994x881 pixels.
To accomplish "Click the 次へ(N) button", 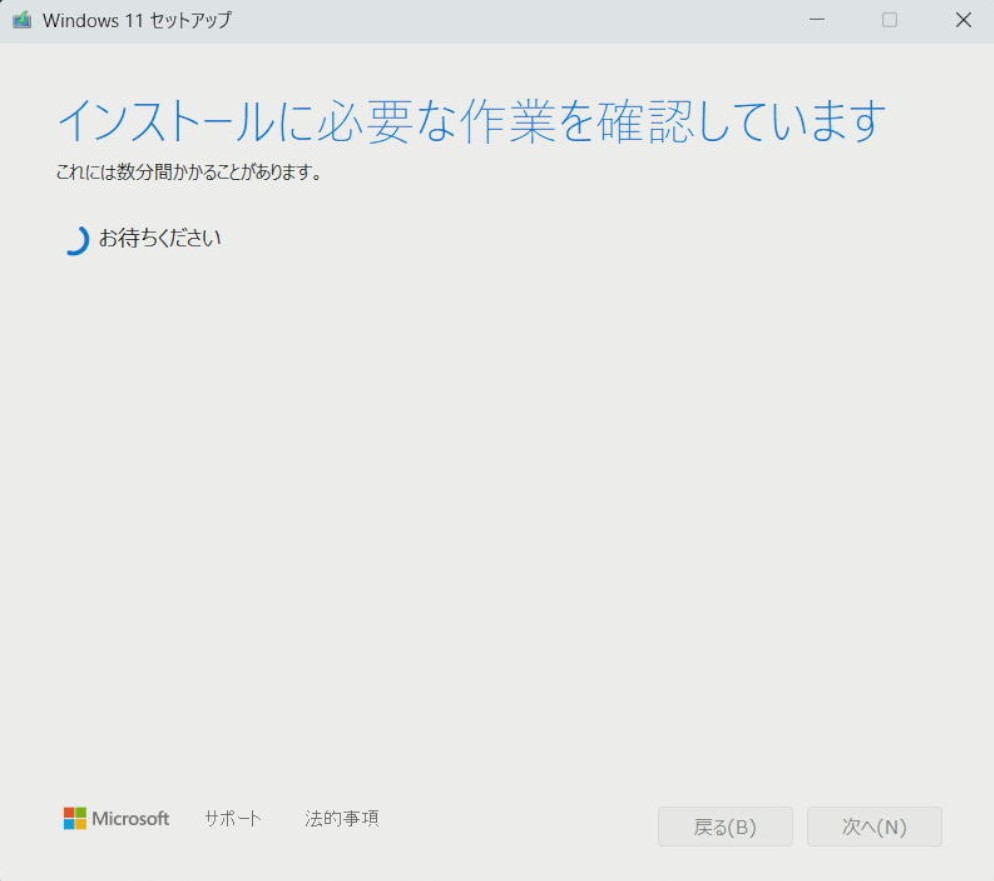I will (x=874, y=826).
